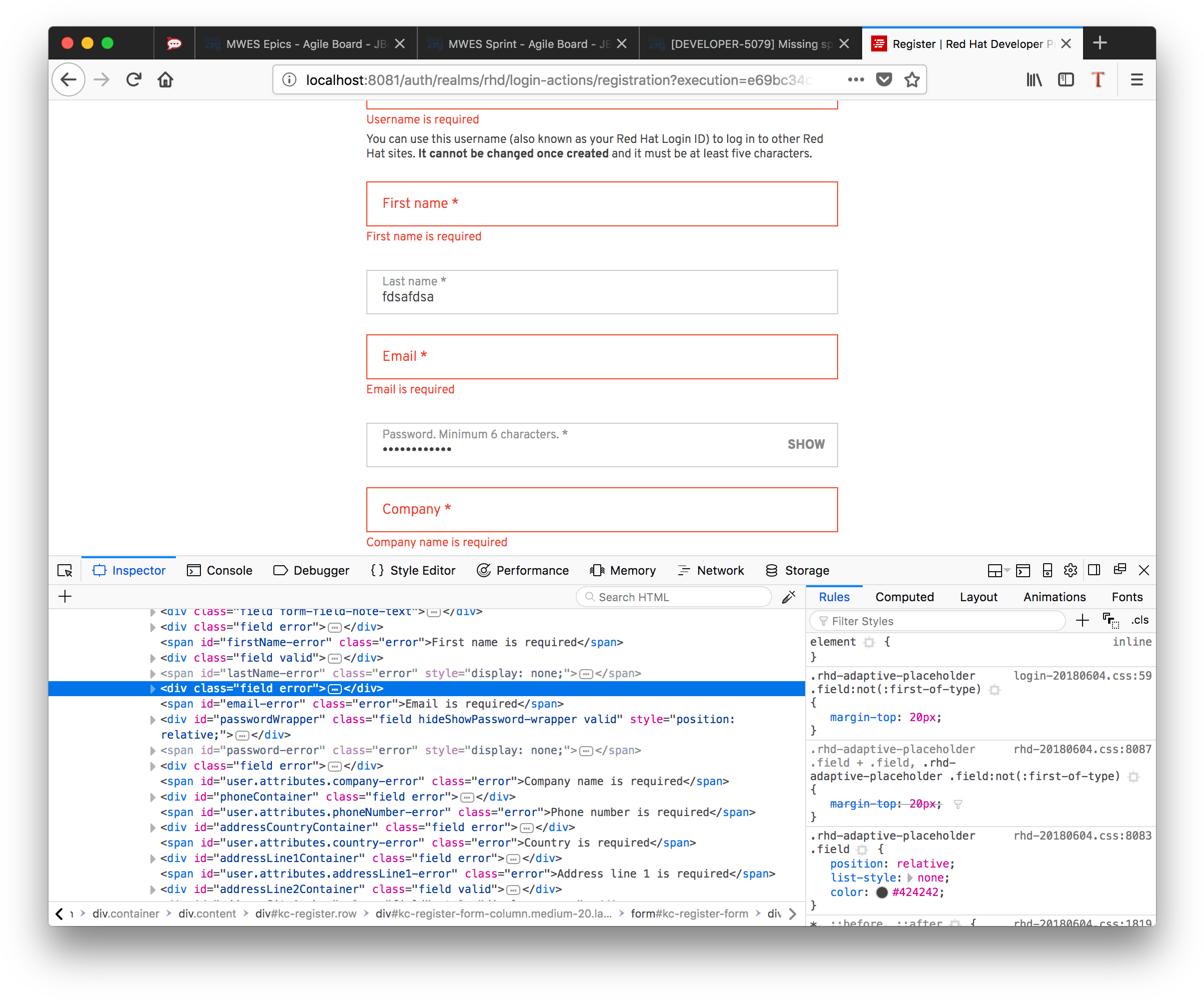Open the Network tab
The image size is (1204, 1000).
coord(711,571)
